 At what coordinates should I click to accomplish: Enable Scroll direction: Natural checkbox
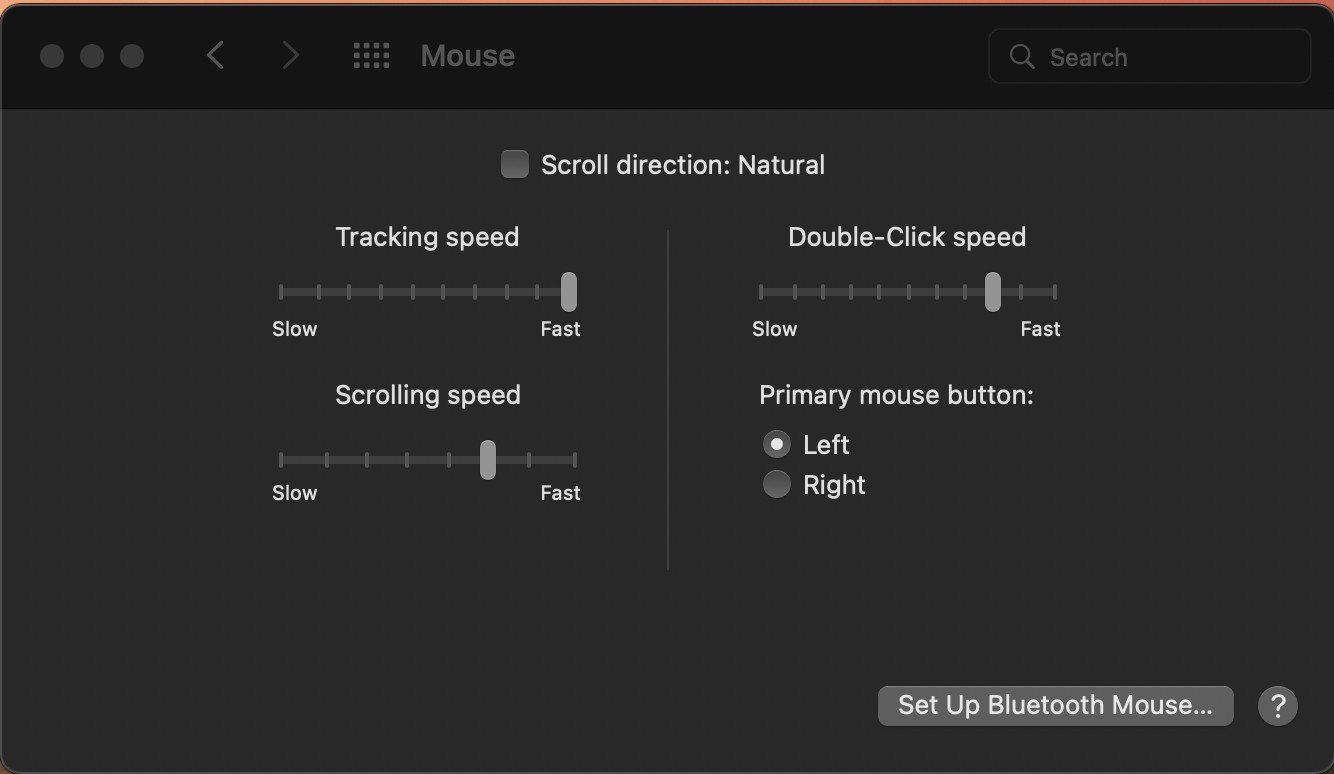515,164
